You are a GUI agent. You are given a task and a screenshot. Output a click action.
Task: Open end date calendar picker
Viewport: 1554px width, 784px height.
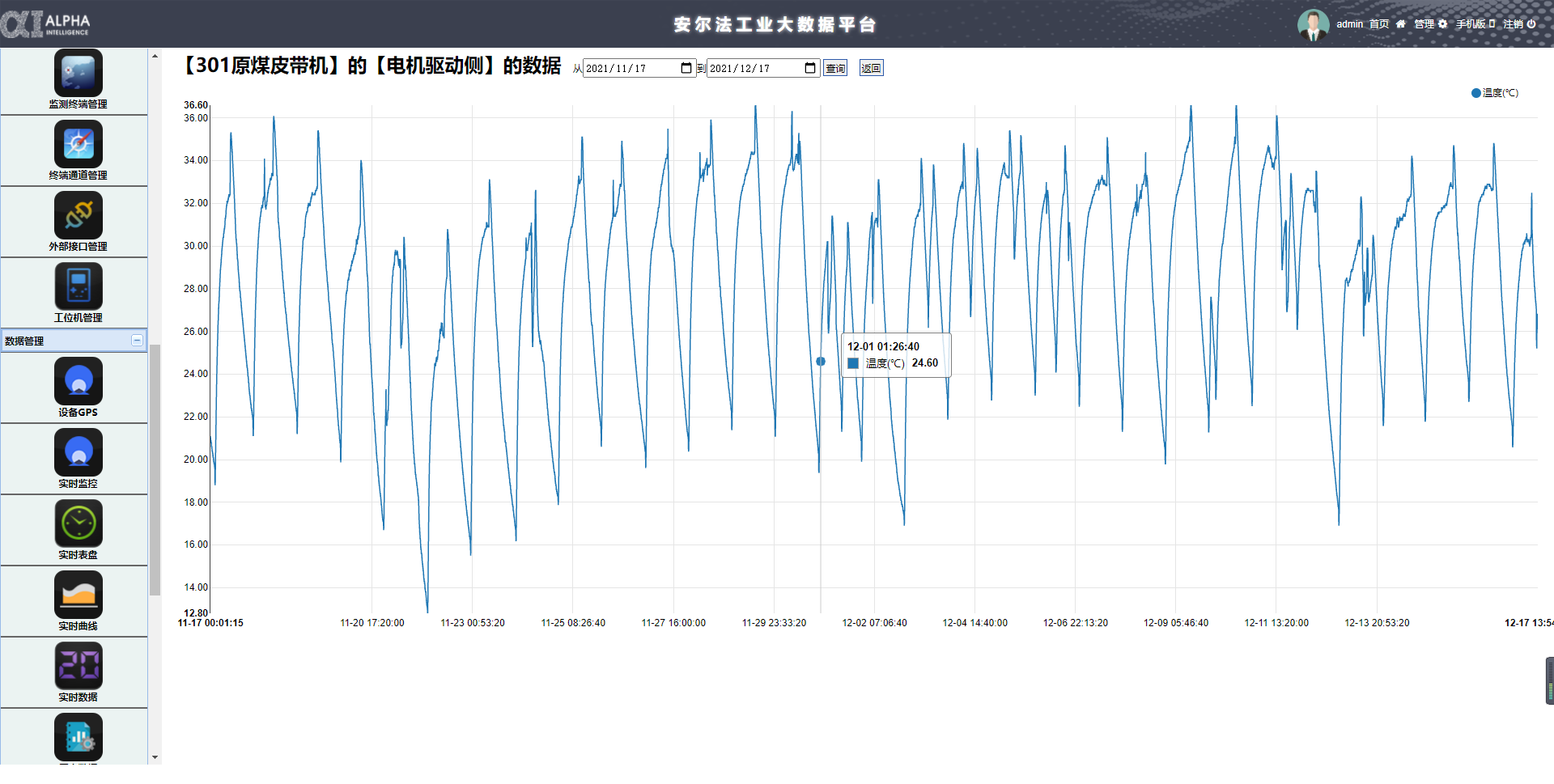click(x=810, y=69)
